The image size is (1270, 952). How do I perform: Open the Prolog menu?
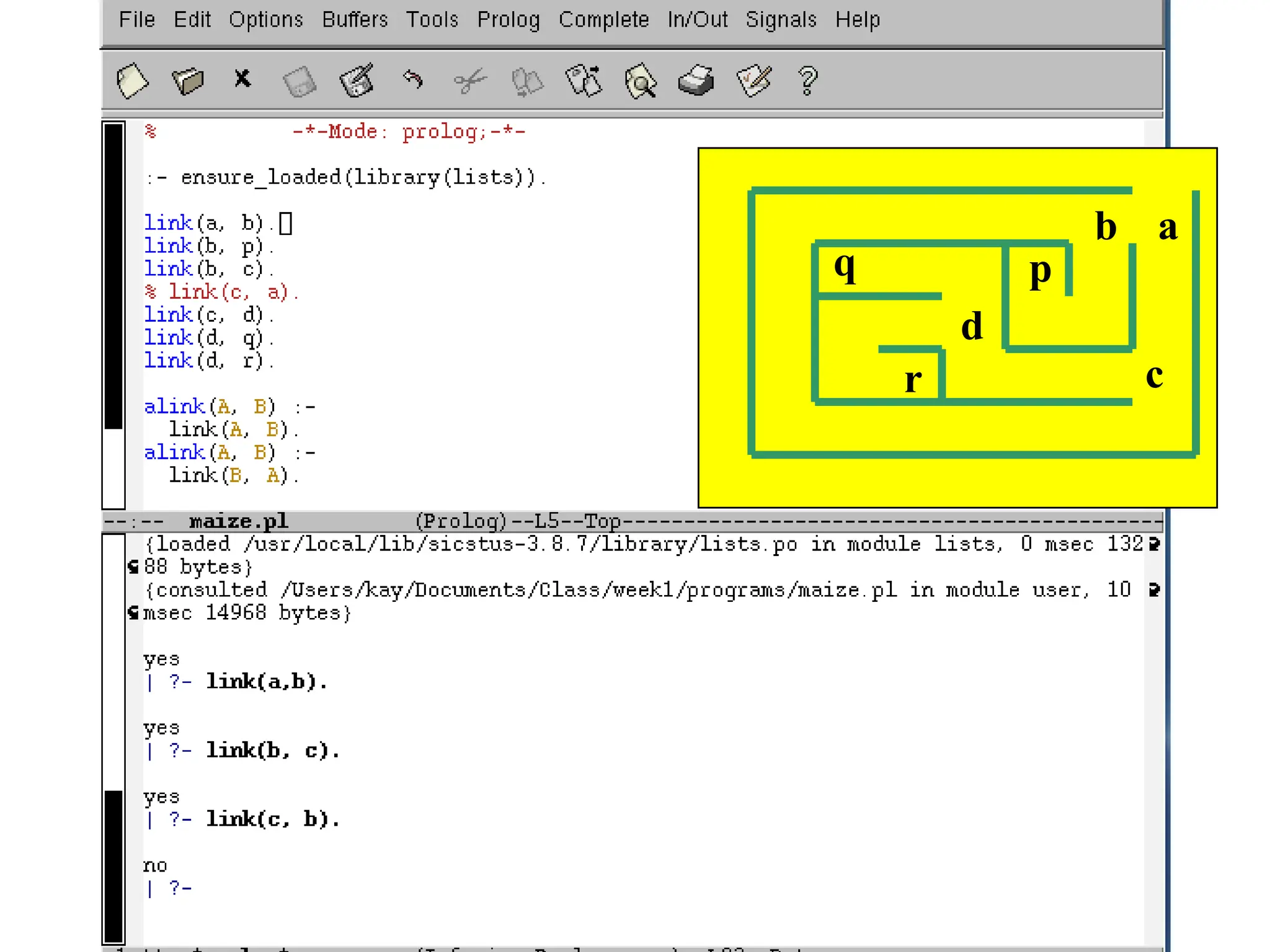tap(508, 20)
